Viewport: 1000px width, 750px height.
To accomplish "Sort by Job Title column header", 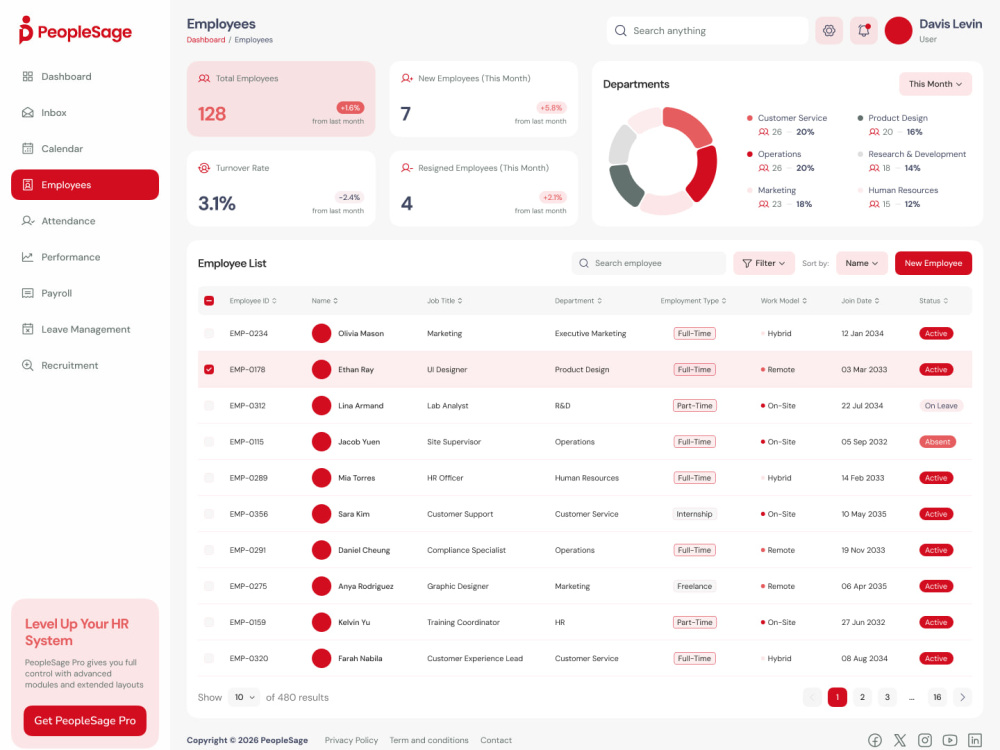I will pos(445,301).
